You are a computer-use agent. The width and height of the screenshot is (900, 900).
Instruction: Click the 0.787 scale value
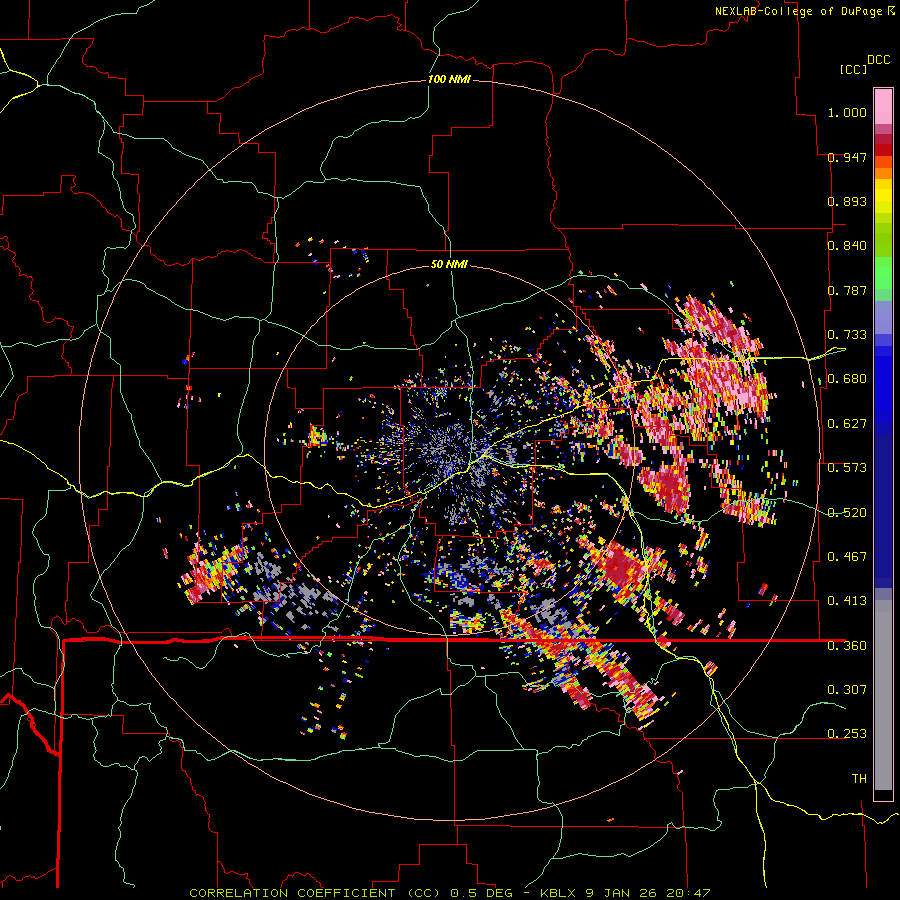(x=847, y=290)
